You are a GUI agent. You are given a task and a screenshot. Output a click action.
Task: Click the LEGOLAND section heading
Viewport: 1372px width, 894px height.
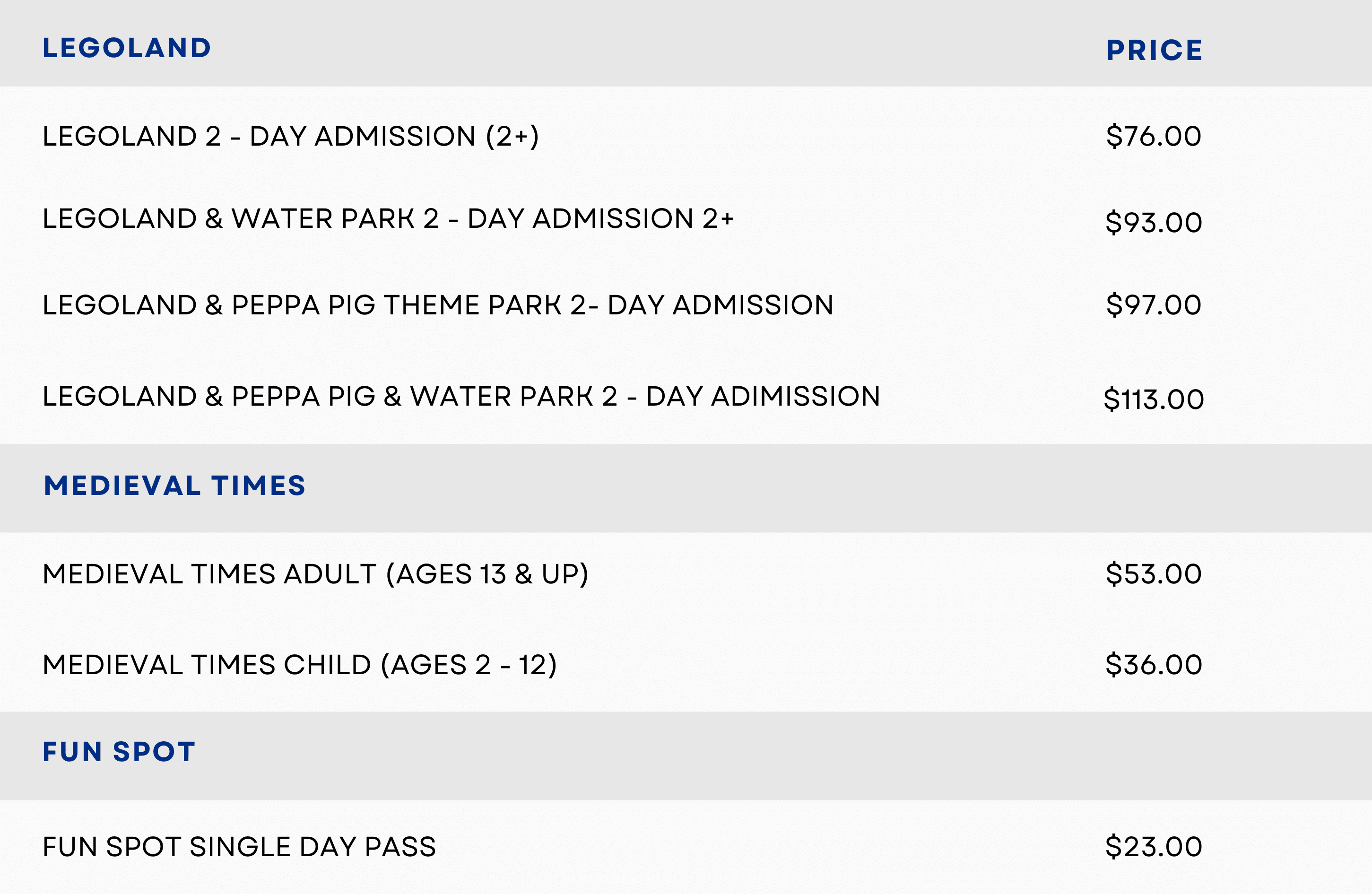(127, 48)
